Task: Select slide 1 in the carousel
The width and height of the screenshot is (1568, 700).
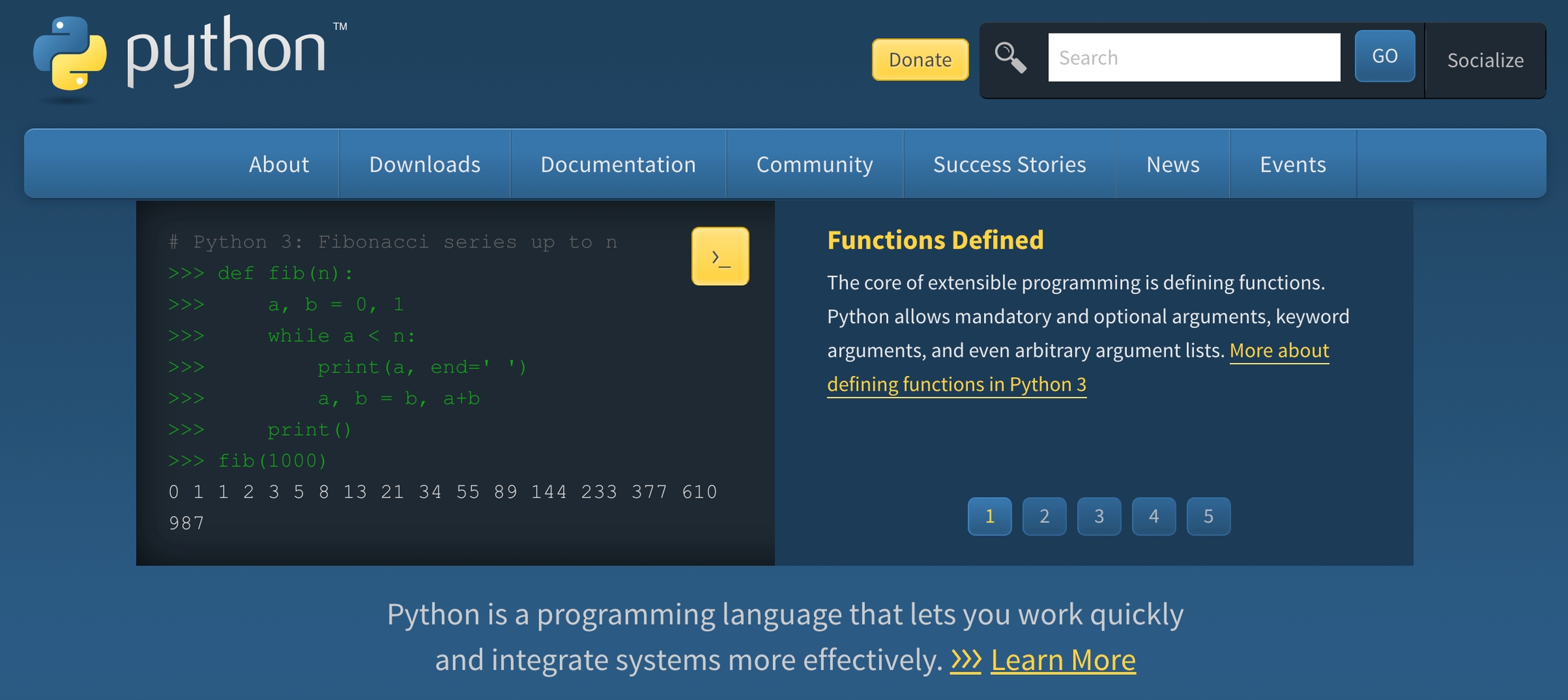Action: point(990,516)
